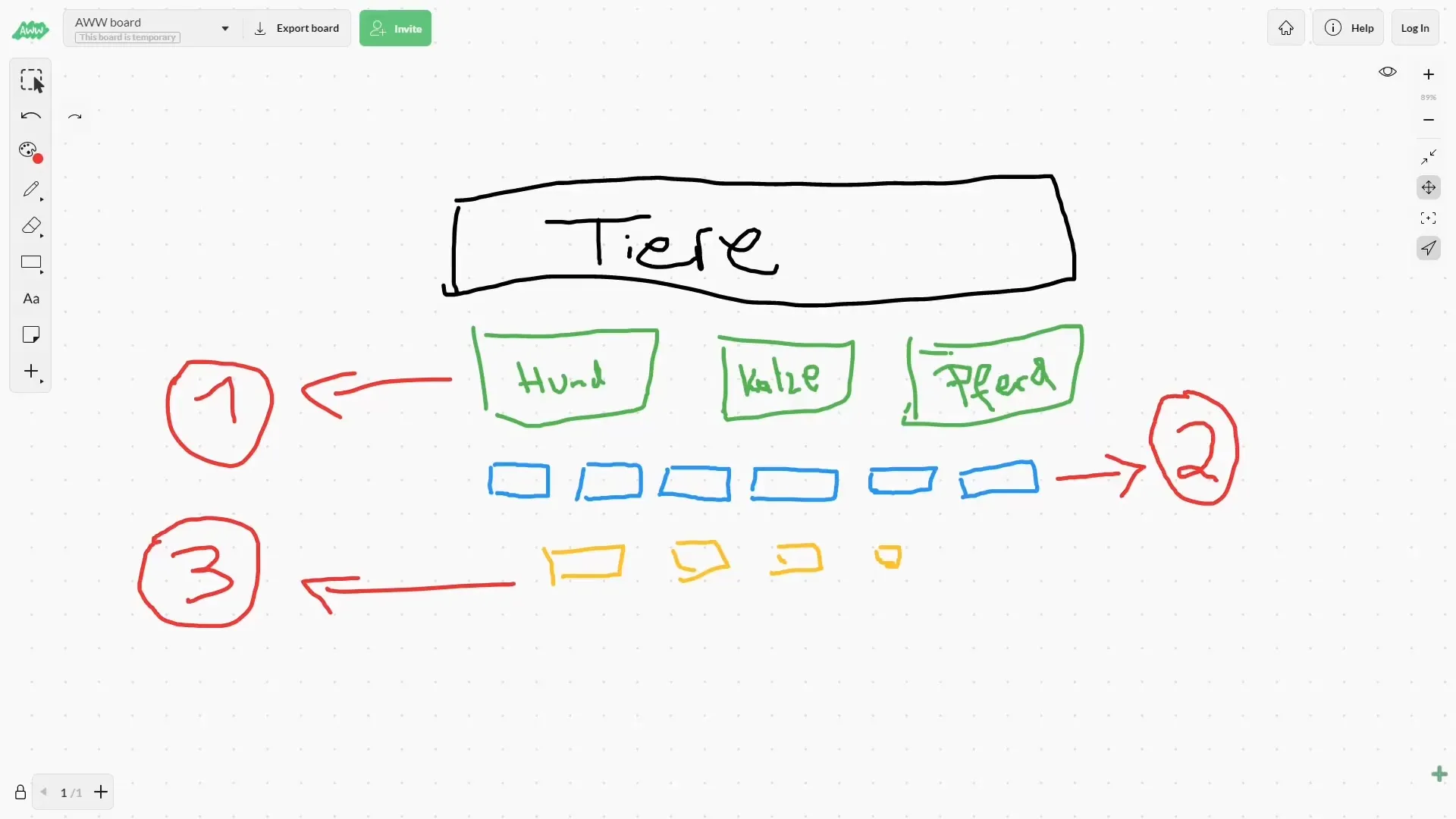Viewport: 1456px width, 819px height.
Task: Click the Invite button
Action: pos(395,28)
